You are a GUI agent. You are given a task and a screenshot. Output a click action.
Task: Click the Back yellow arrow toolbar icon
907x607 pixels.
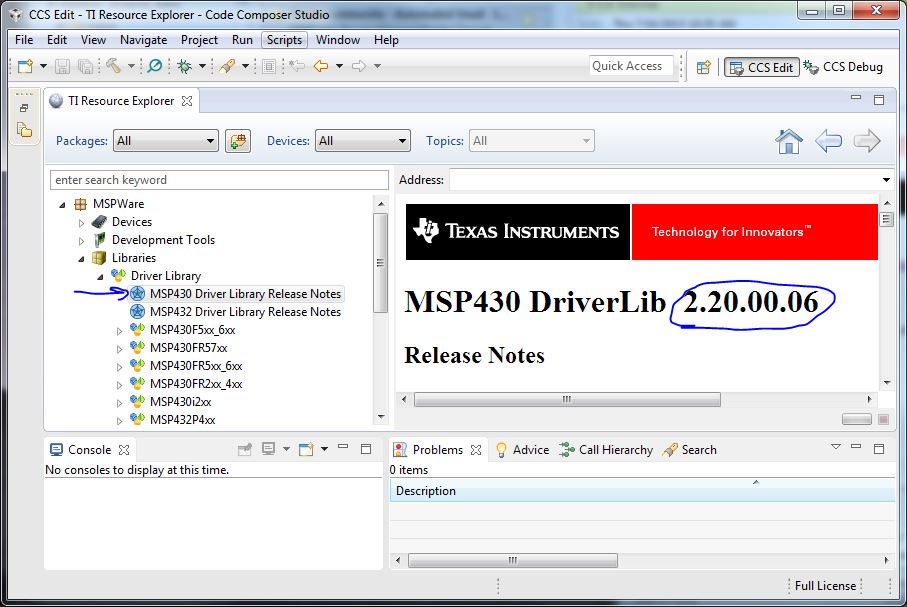(321, 66)
